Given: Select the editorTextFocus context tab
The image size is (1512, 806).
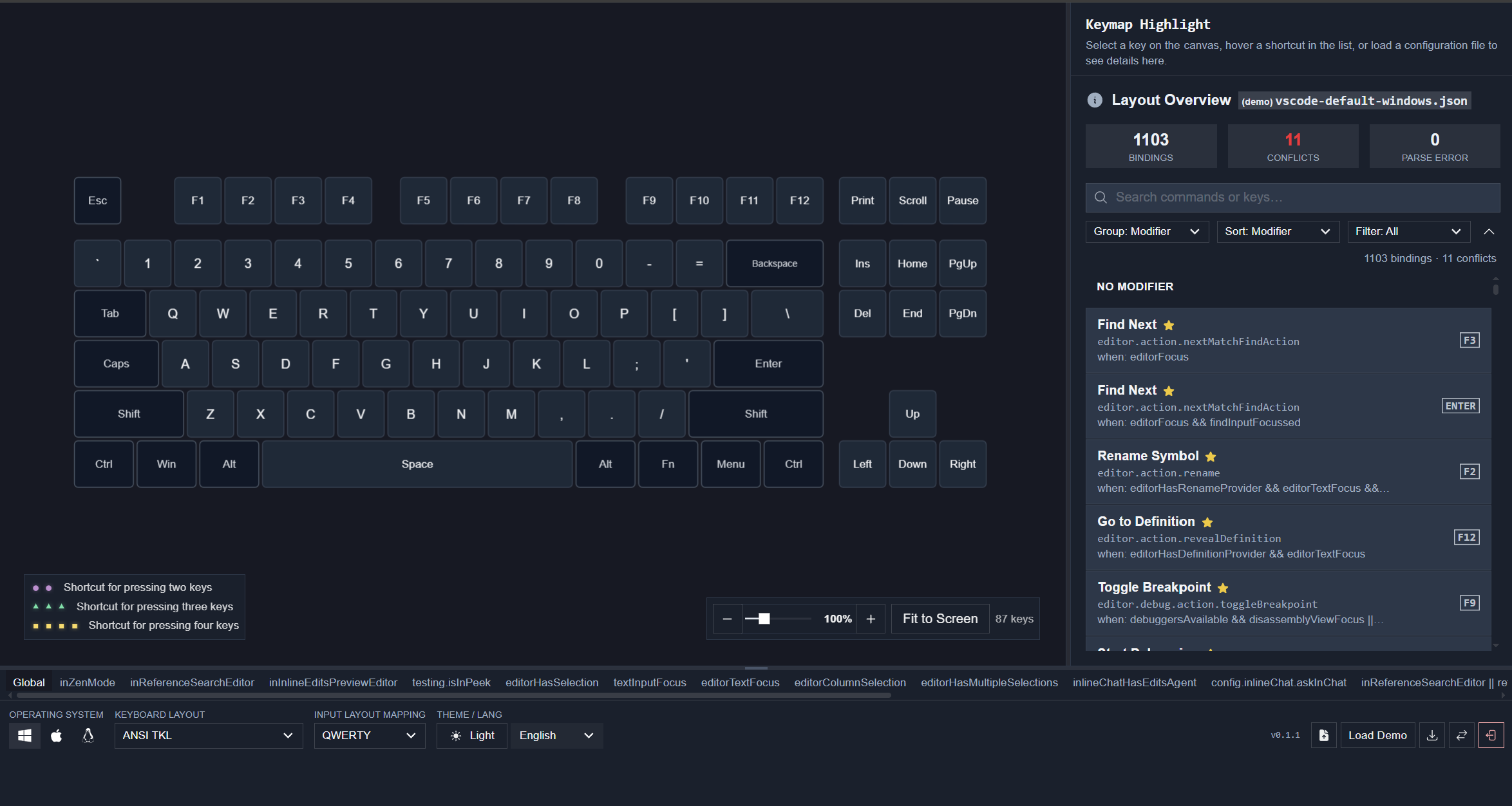Looking at the screenshot, I should (740, 682).
